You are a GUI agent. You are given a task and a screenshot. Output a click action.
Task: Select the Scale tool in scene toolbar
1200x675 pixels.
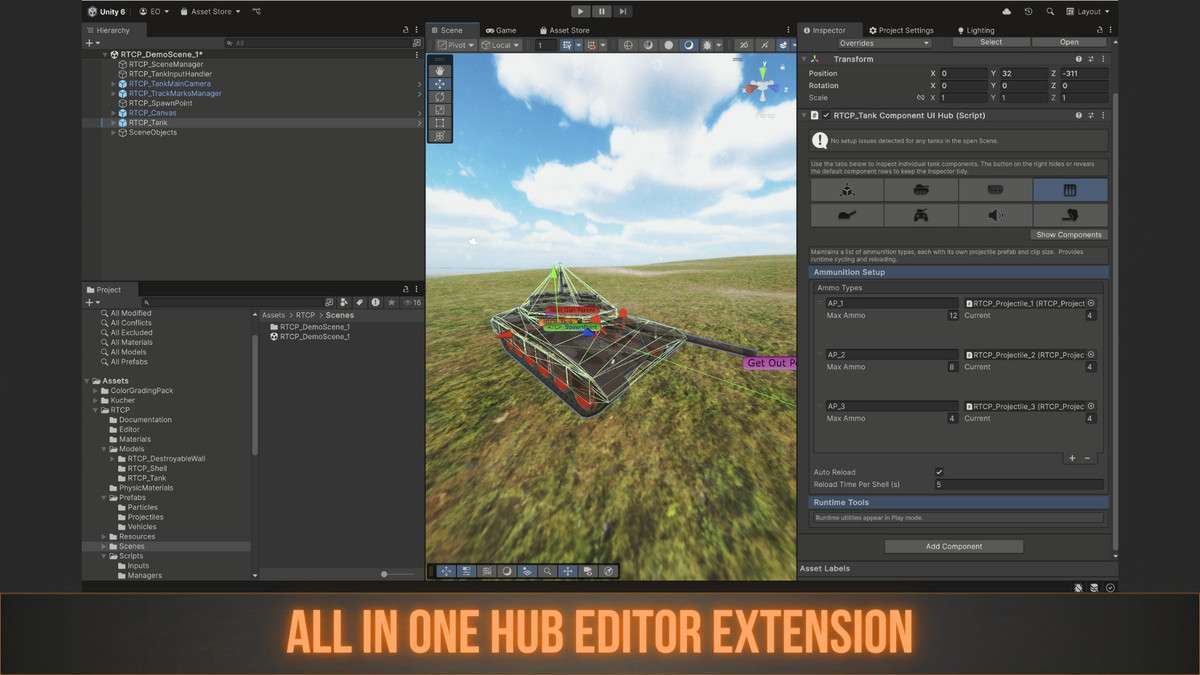point(440,110)
